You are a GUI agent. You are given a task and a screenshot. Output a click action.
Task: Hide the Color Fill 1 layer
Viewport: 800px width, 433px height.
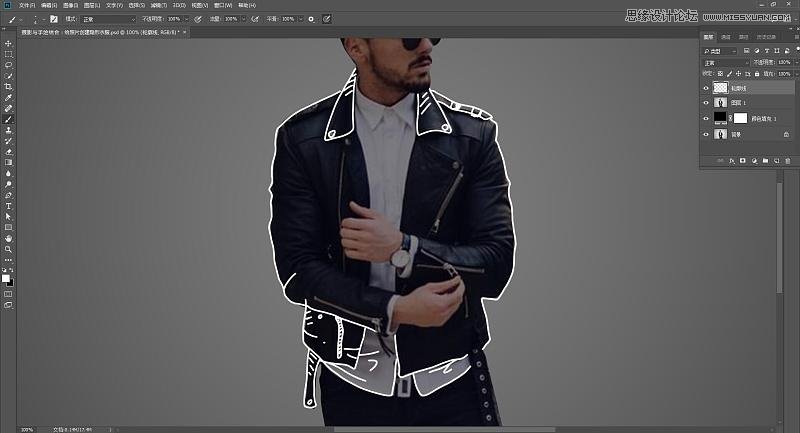(x=706, y=118)
